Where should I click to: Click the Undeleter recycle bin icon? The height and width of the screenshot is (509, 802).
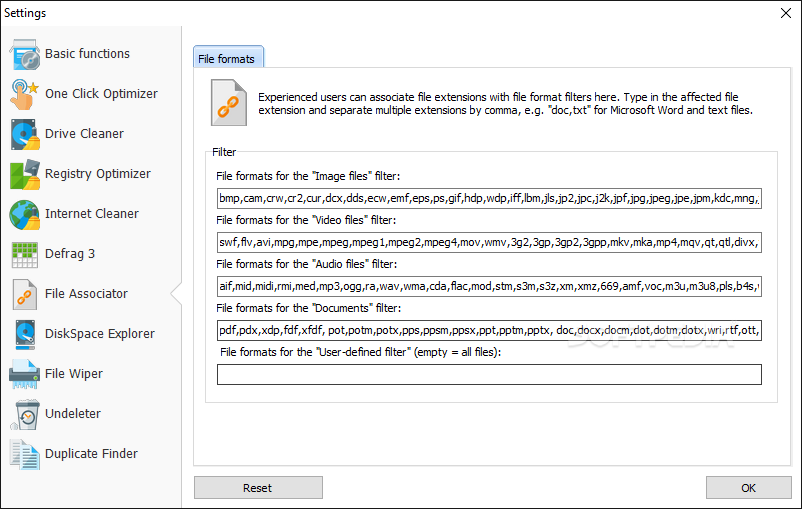pos(25,414)
